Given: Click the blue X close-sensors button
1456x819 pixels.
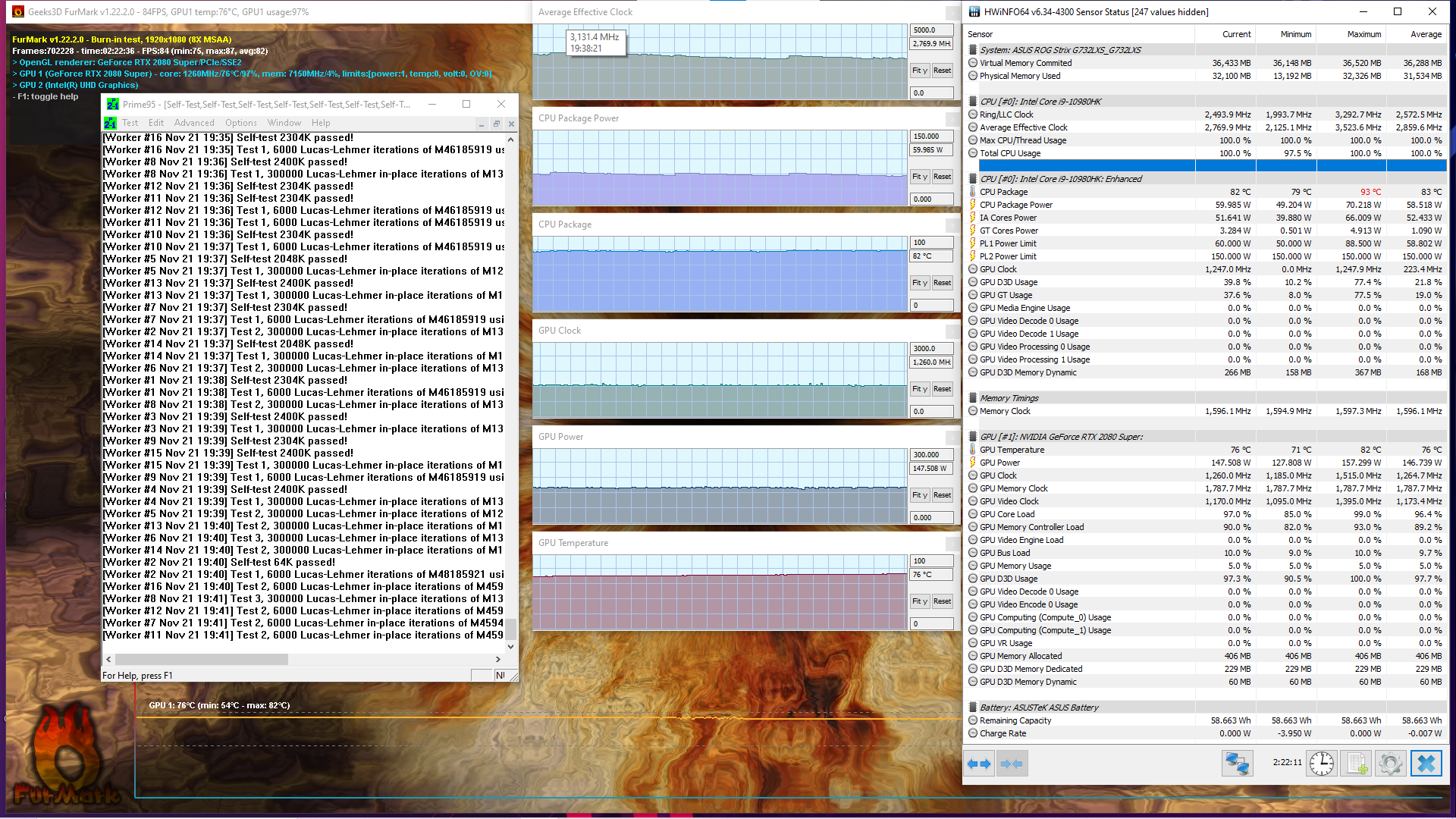Looking at the screenshot, I should (1426, 764).
